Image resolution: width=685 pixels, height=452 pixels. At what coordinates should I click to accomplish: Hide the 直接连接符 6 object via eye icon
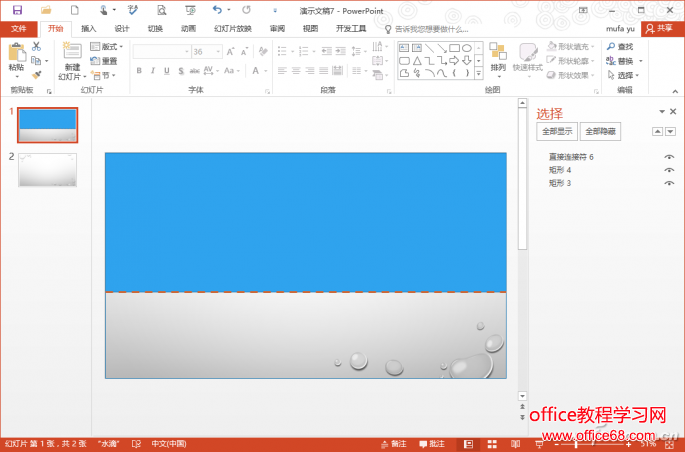[x=669, y=157]
